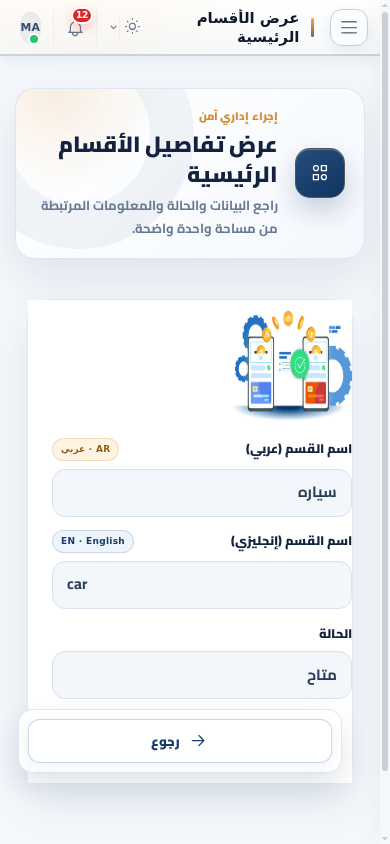Expand the theme chevron dropdown
Viewport: 390px width, 844px height.
tap(114, 27)
